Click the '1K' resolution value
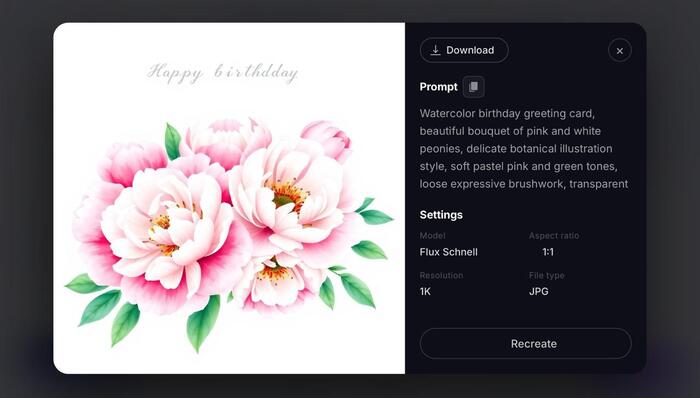This screenshot has width=700, height=398. tap(425, 291)
